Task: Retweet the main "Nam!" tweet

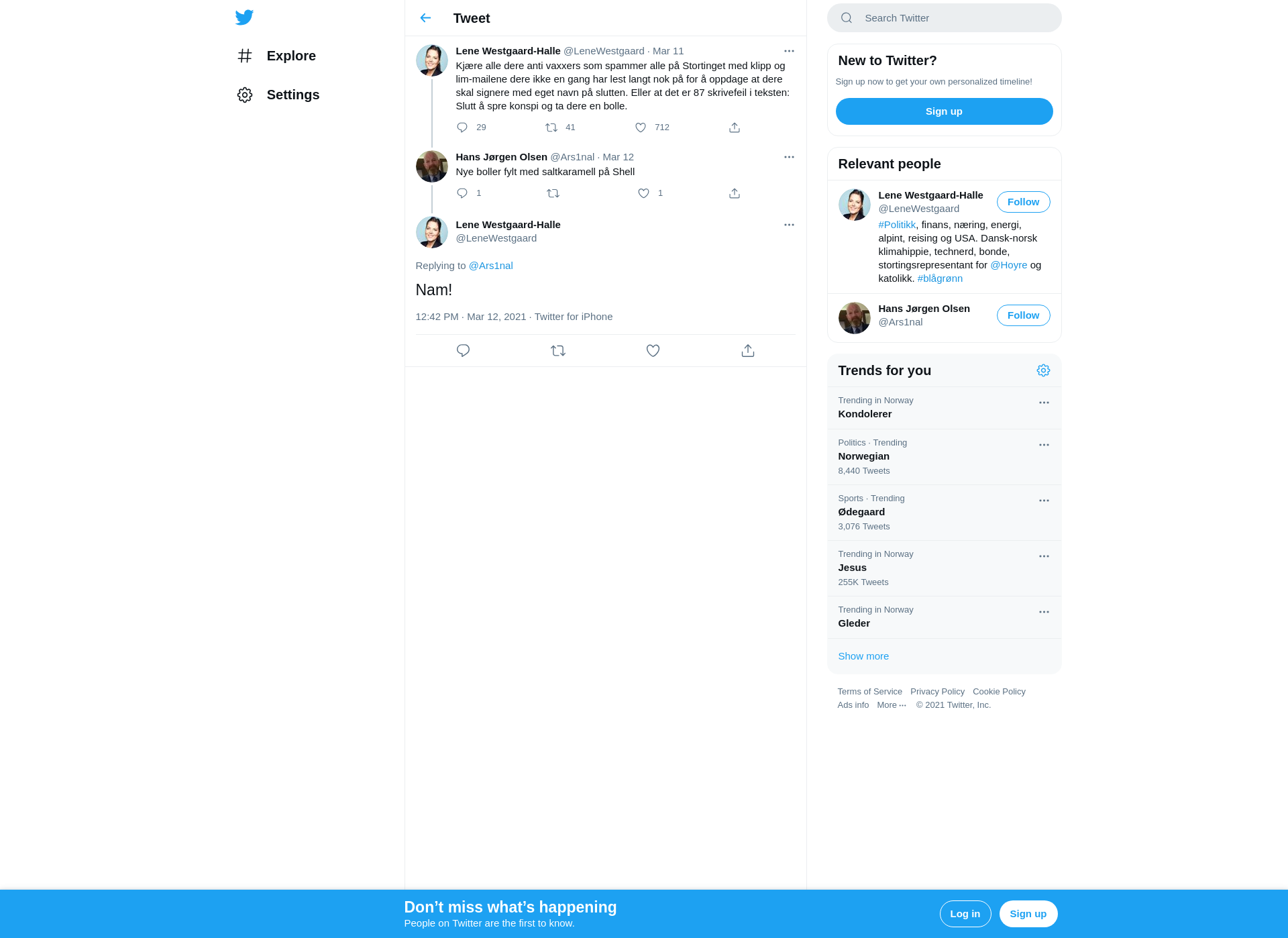Action: click(x=558, y=351)
